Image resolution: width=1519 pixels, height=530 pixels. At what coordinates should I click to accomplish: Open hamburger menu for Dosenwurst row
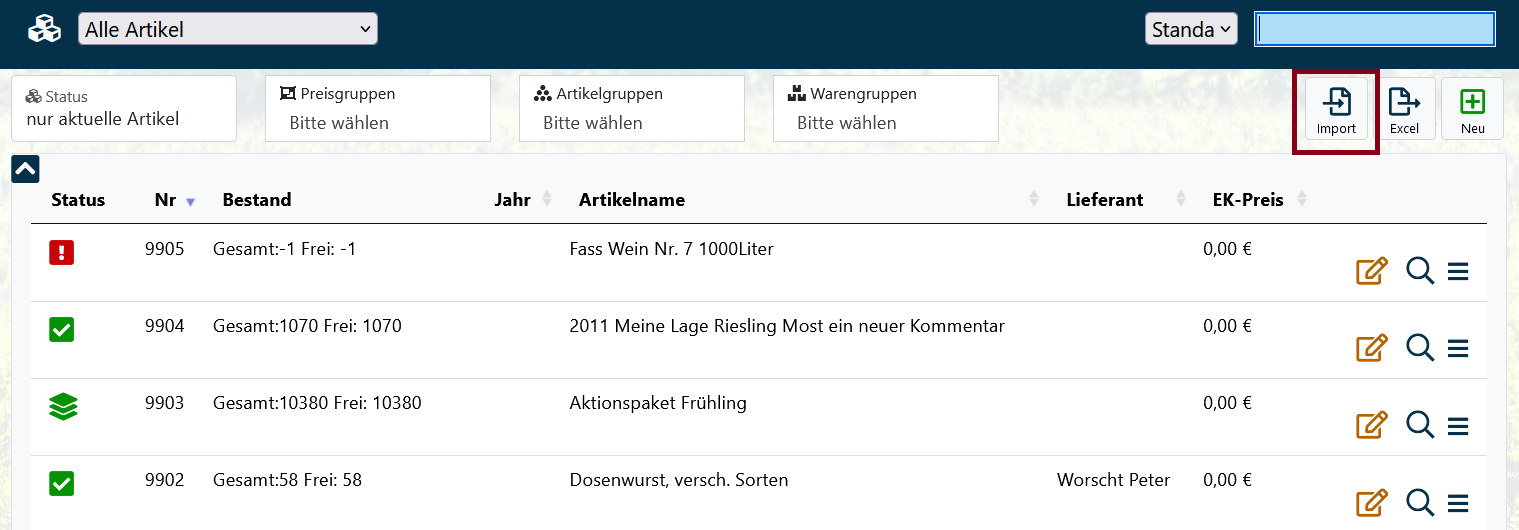click(x=1458, y=503)
